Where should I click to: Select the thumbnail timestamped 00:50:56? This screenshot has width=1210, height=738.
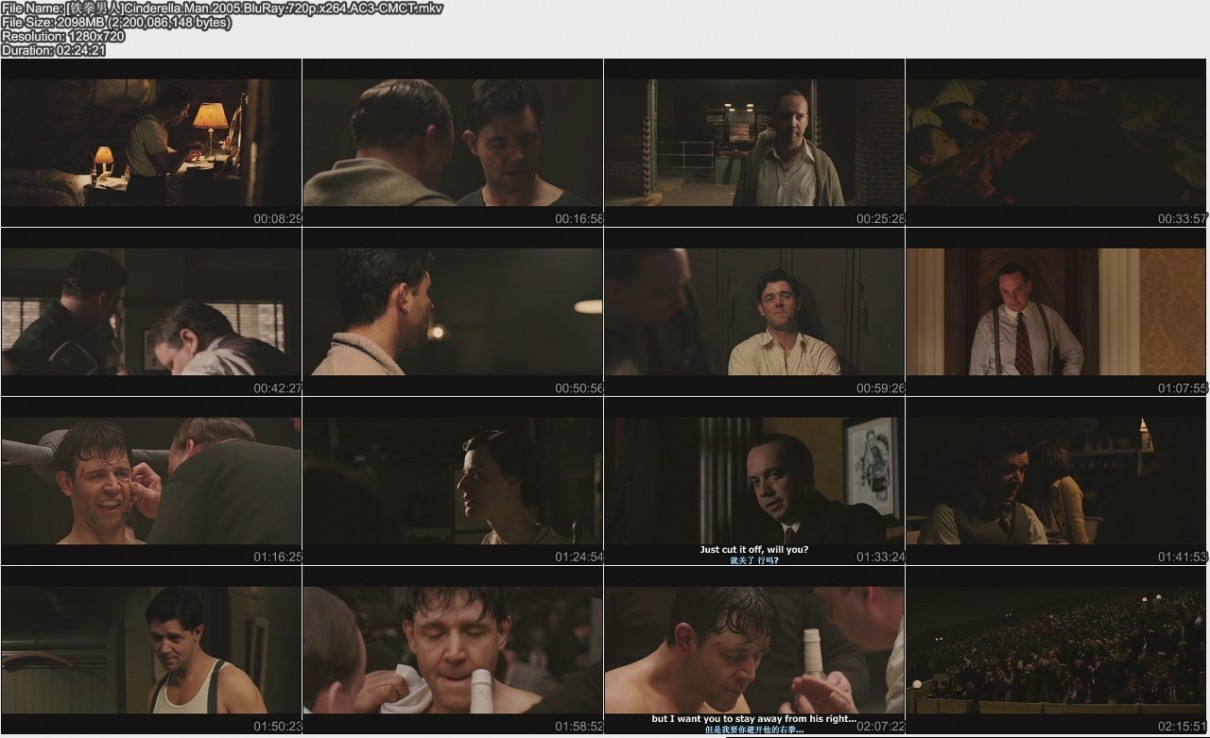tap(453, 312)
